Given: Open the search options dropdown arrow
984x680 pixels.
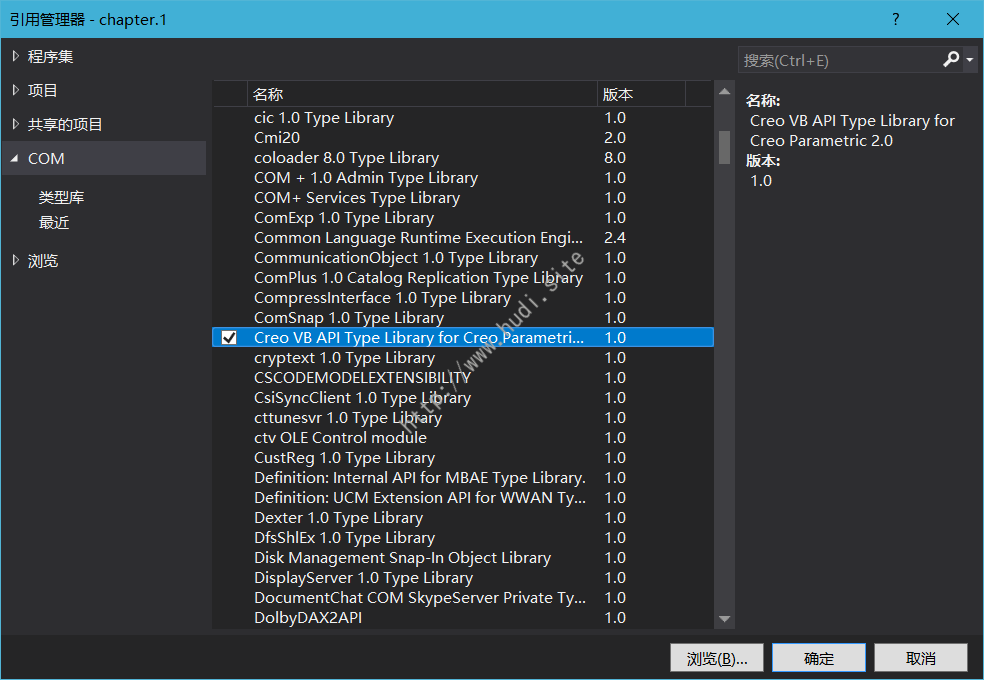Looking at the screenshot, I should pyautogui.click(x=970, y=60).
